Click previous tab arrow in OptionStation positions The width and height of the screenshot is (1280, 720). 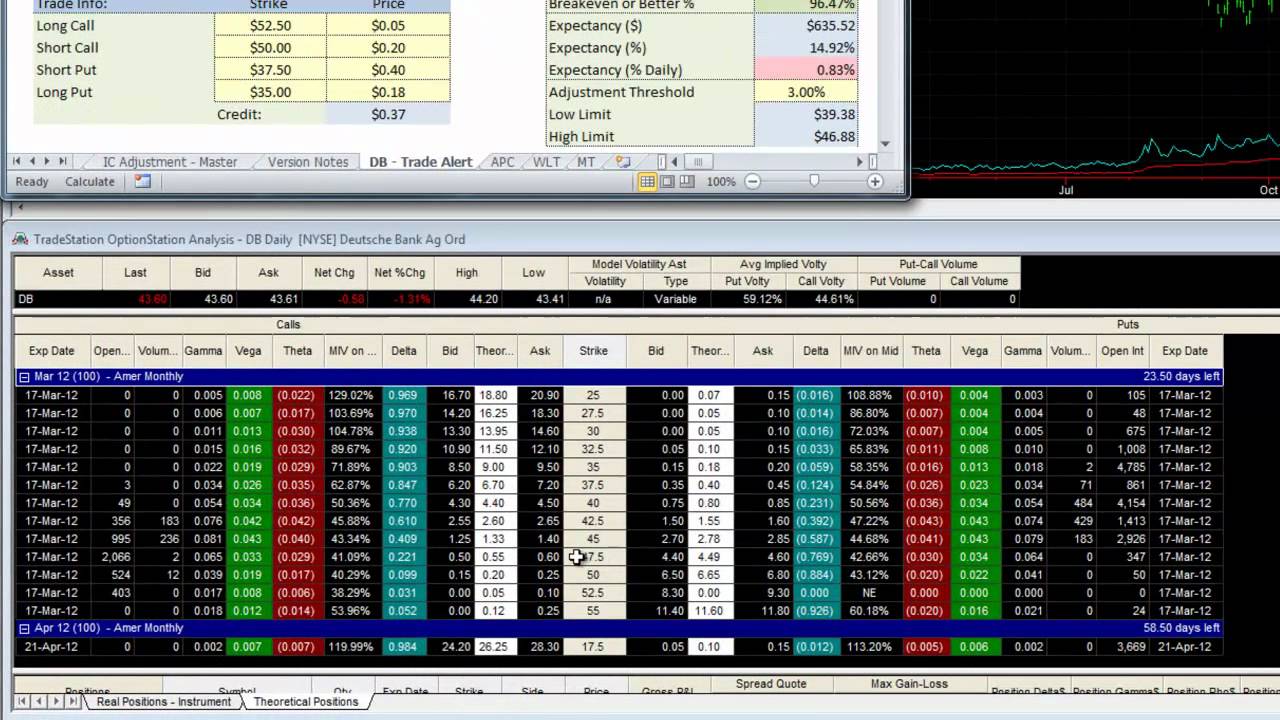point(37,701)
